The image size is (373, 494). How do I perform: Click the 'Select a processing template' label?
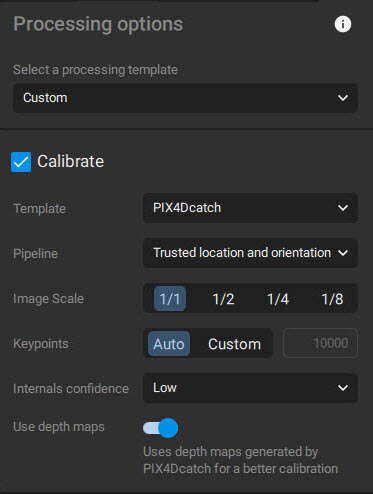(95, 70)
